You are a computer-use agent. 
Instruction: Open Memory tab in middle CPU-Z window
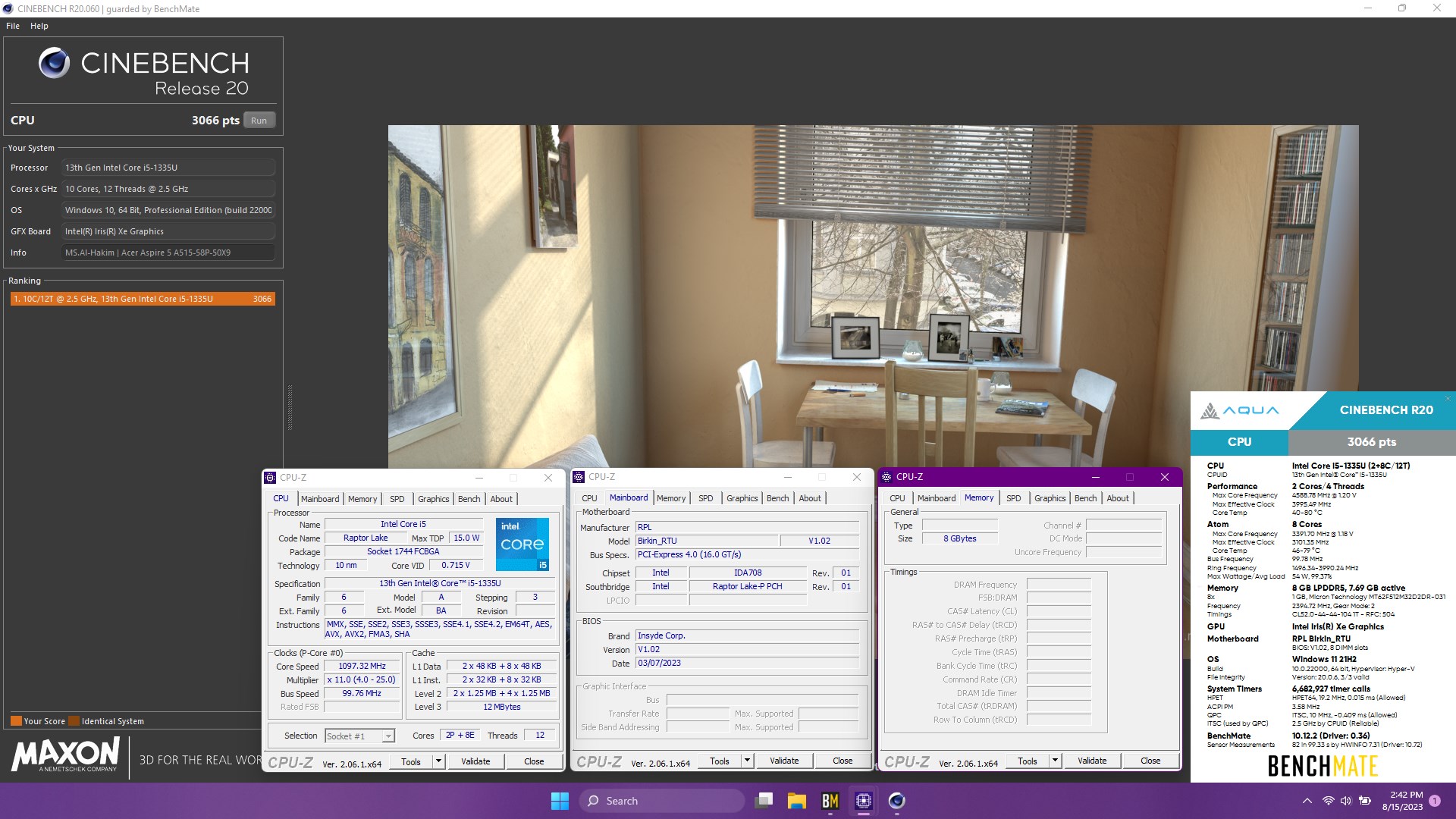671,498
